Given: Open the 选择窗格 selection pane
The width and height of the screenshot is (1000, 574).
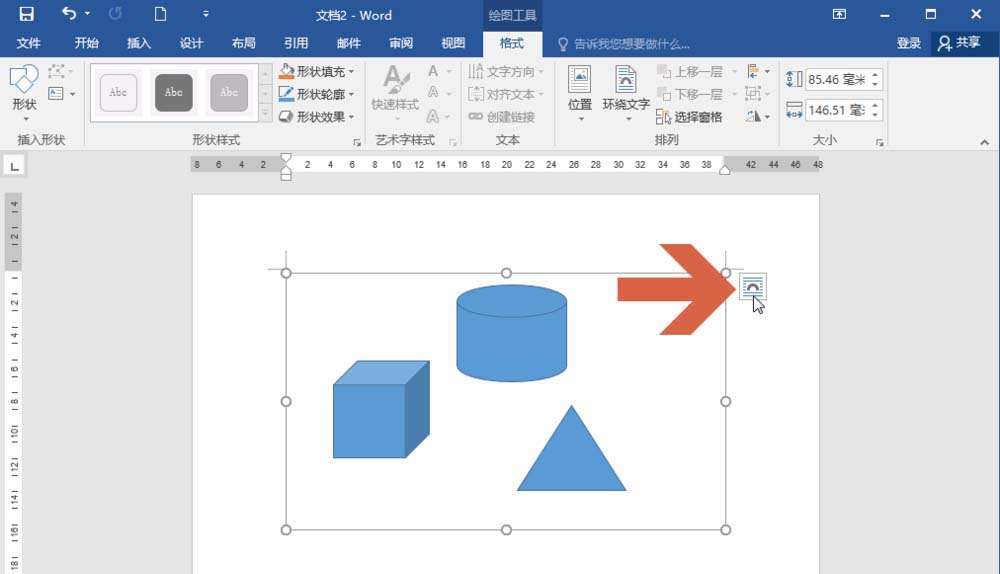Looking at the screenshot, I should click(689, 117).
